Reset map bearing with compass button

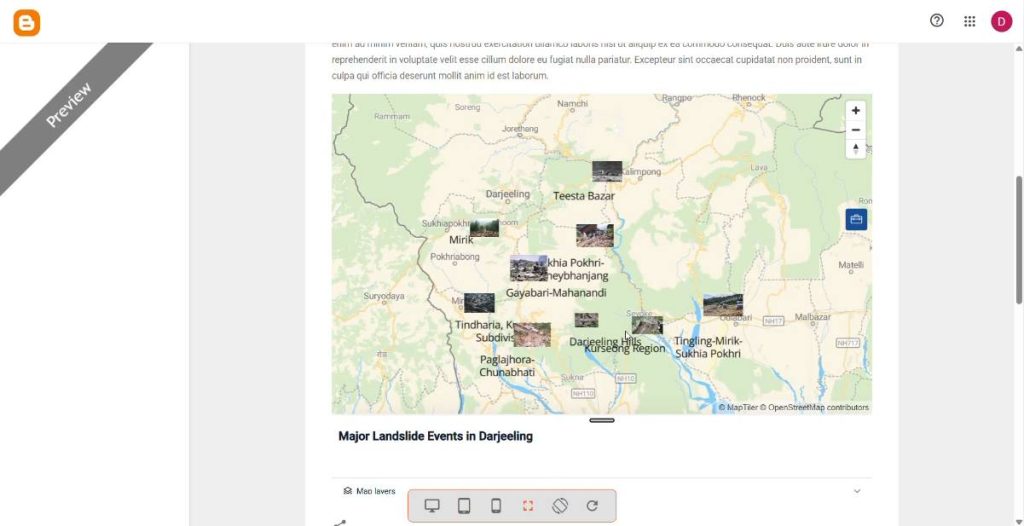coord(856,148)
